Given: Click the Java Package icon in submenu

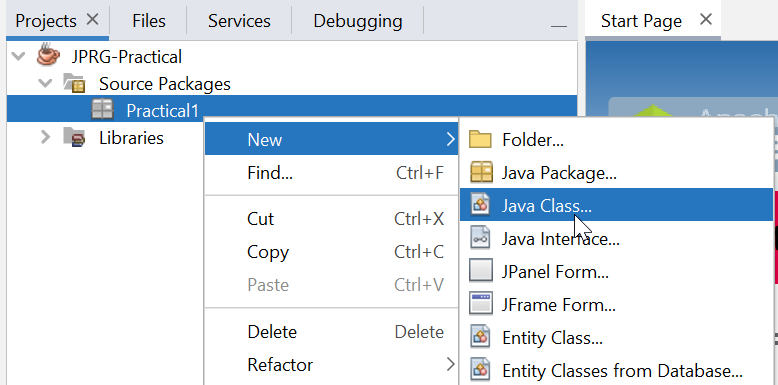Looking at the screenshot, I should click(x=480, y=172).
